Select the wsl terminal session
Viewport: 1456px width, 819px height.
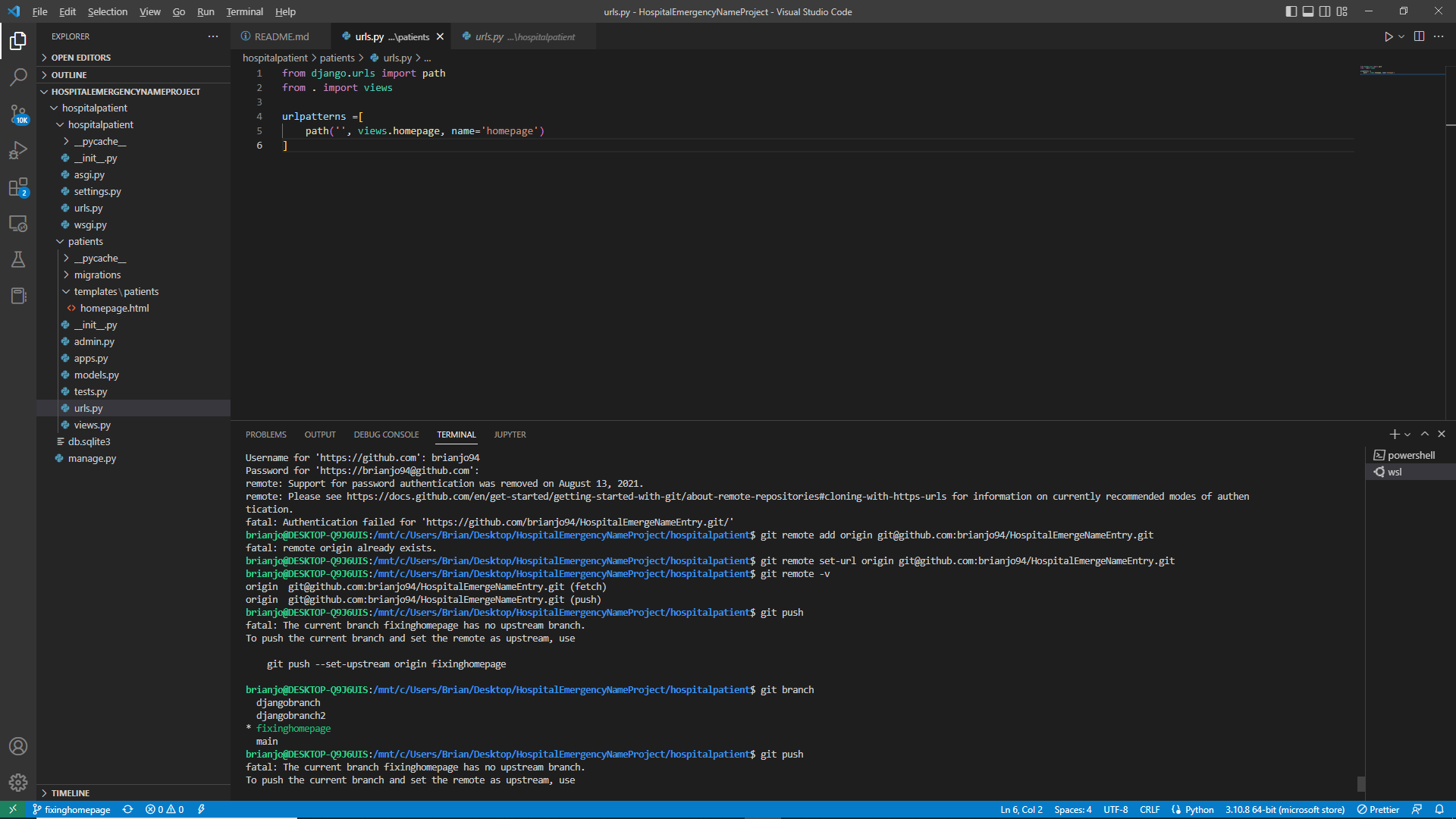click(1395, 471)
